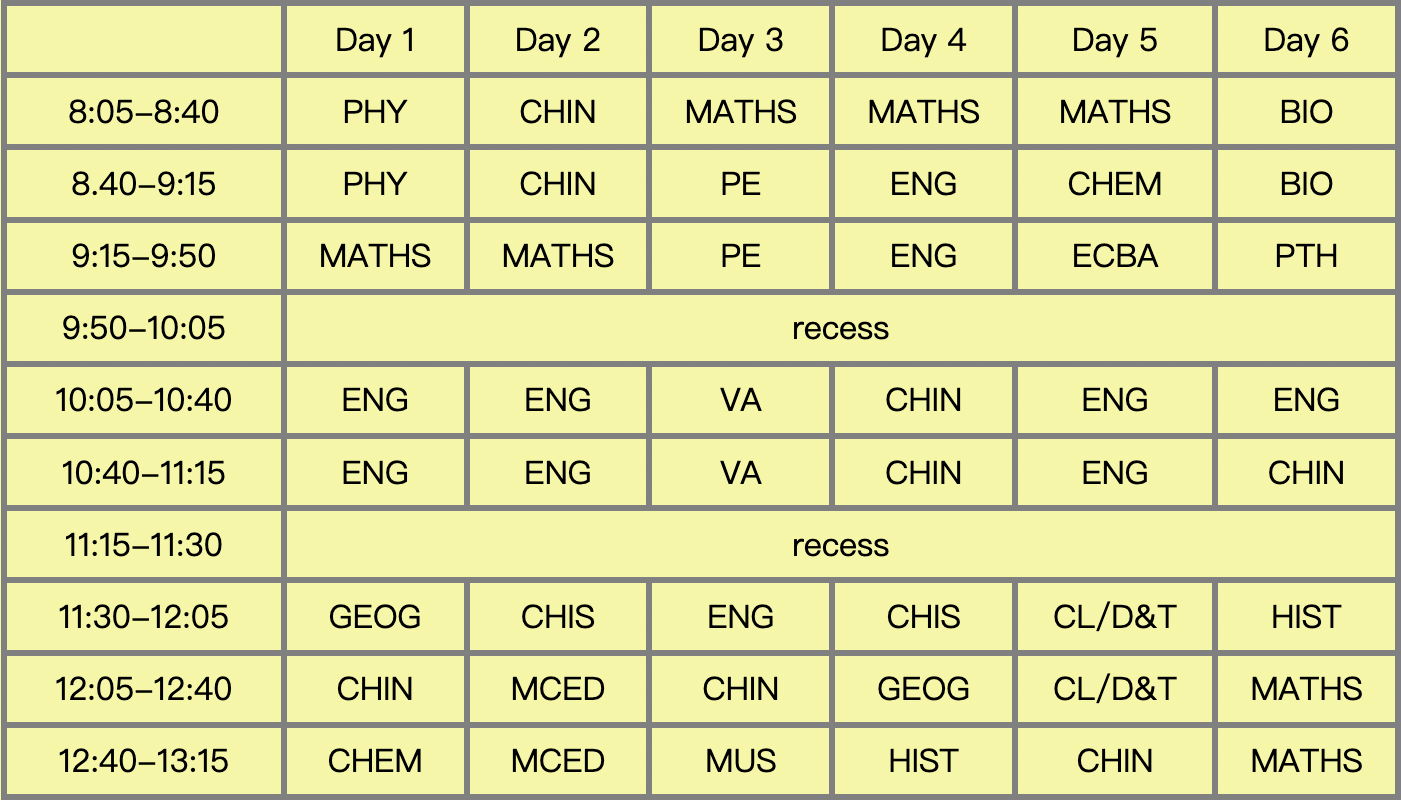Select the 10:05–10:40 VA cell
Image resolution: width=1401 pixels, height=800 pixels.
740,400
